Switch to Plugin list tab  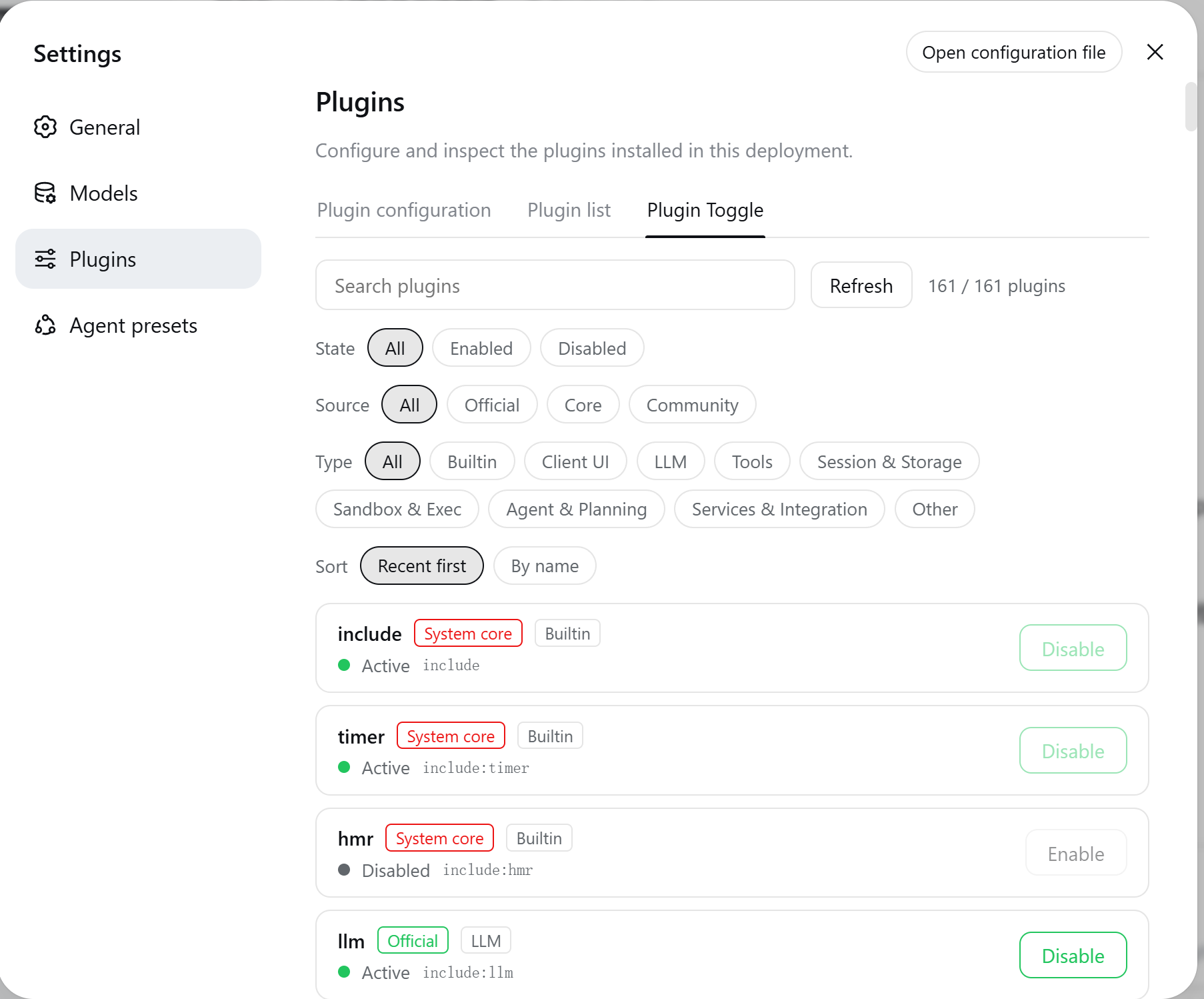pos(569,210)
